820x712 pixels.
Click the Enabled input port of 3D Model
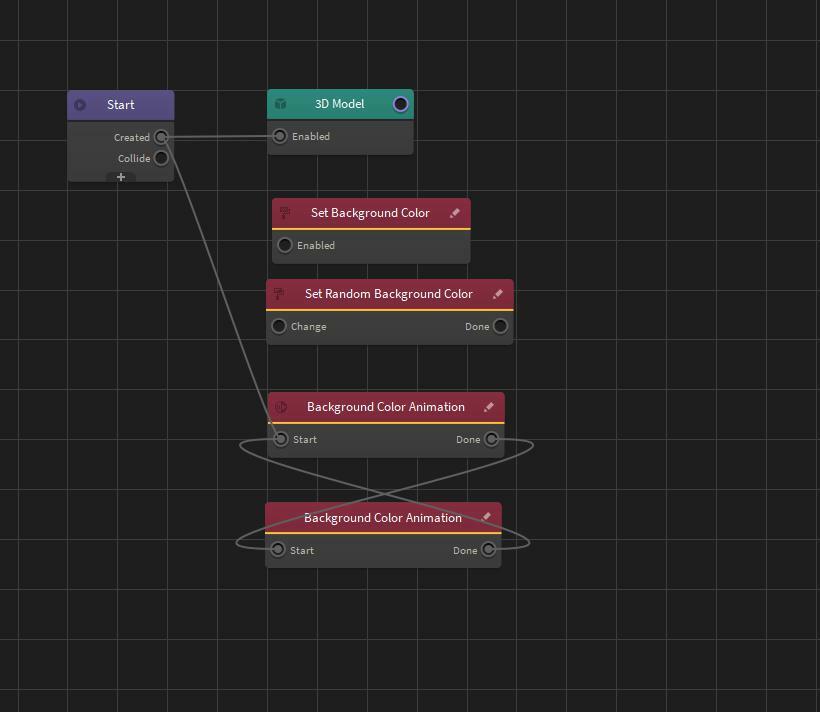point(280,136)
